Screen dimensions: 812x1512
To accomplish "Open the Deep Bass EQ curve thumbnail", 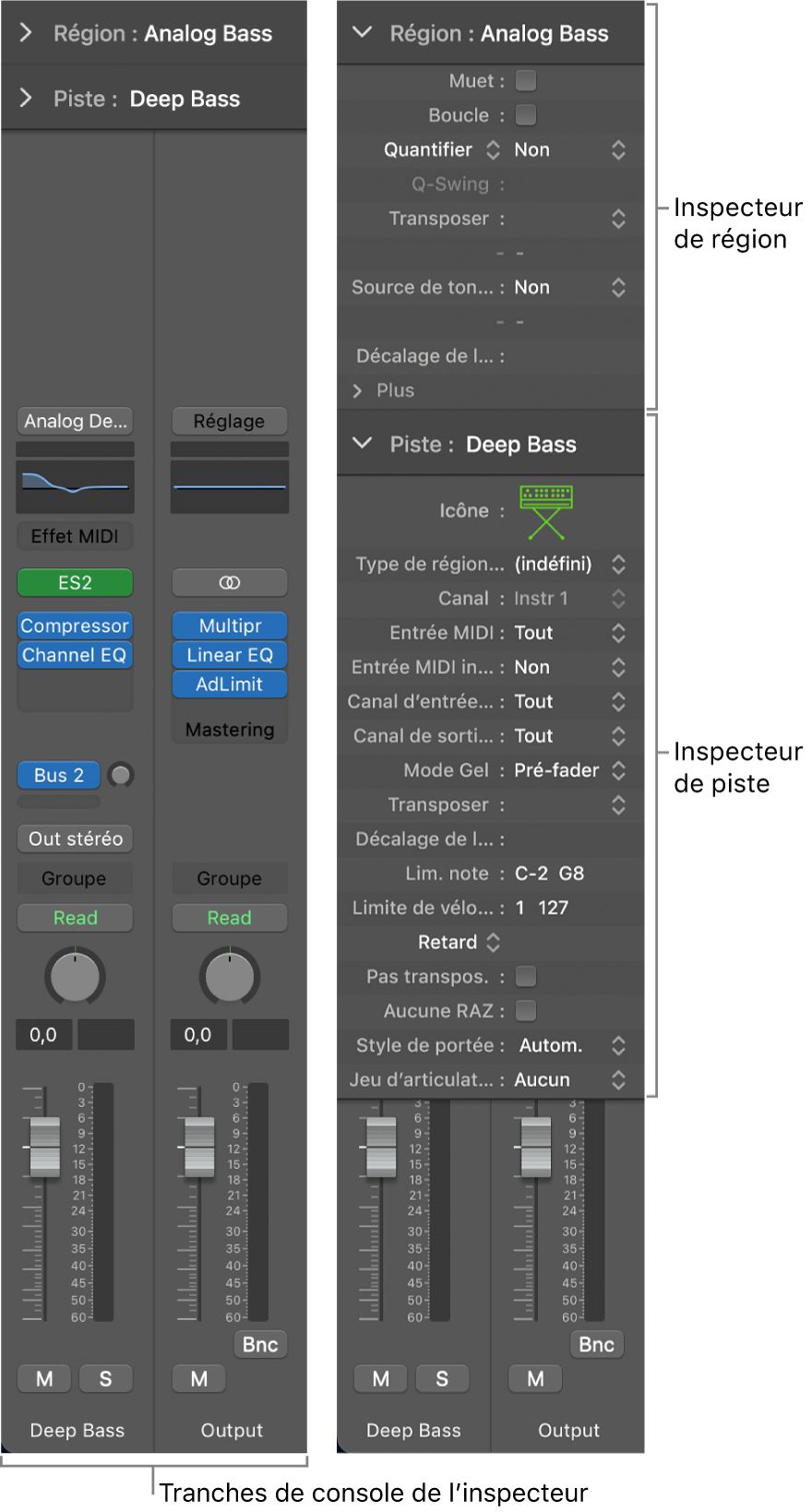I will coord(75,485).
